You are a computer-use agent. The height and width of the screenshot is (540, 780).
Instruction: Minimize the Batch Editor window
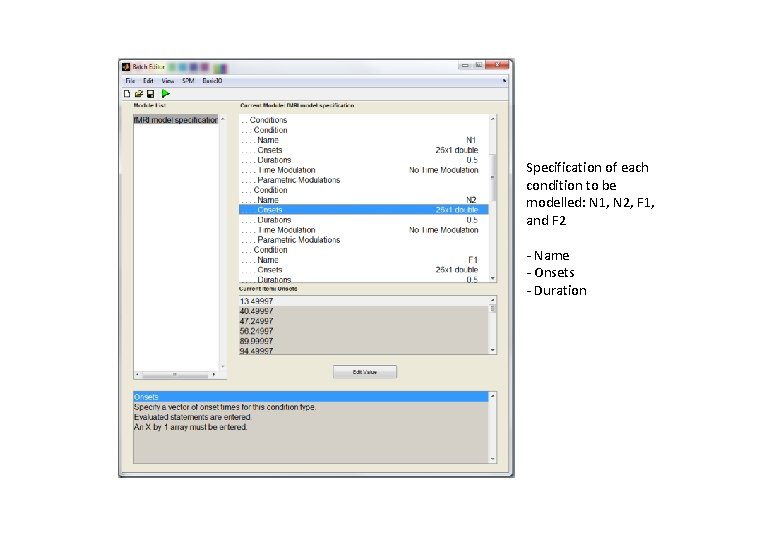[x=465, y=65]
